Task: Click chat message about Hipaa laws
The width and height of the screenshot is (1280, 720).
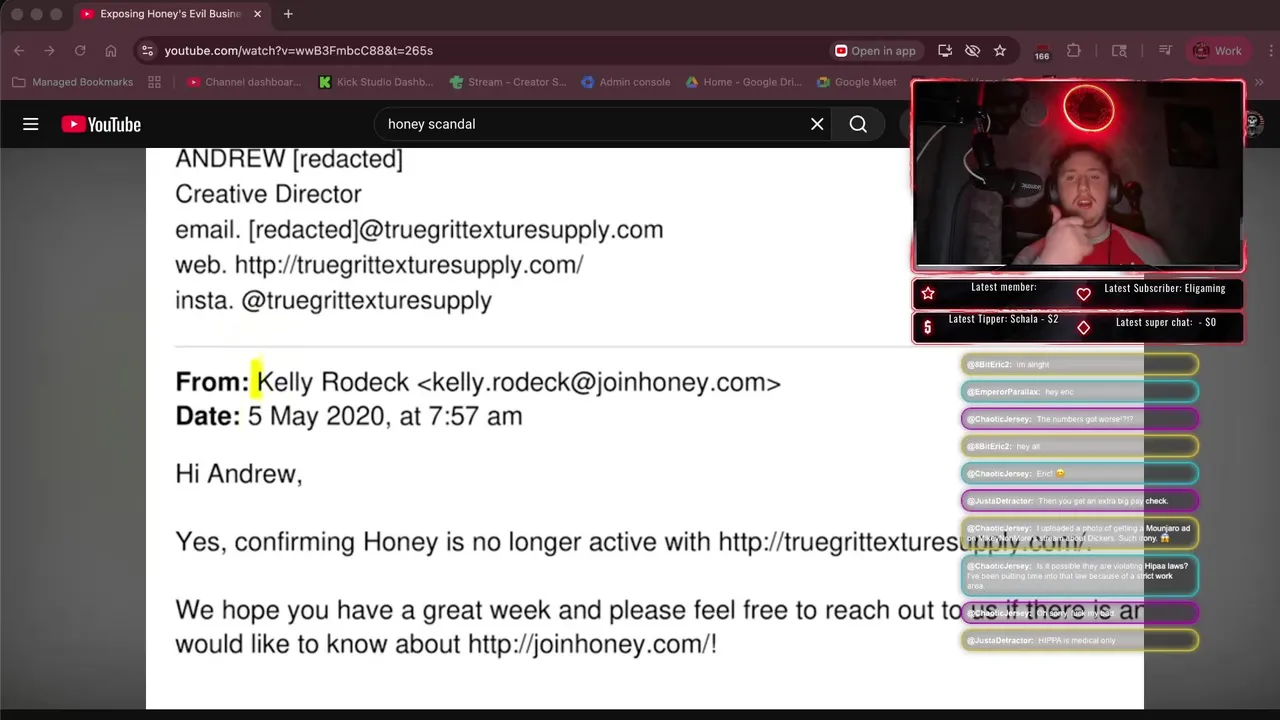Action: [1079, 575]
